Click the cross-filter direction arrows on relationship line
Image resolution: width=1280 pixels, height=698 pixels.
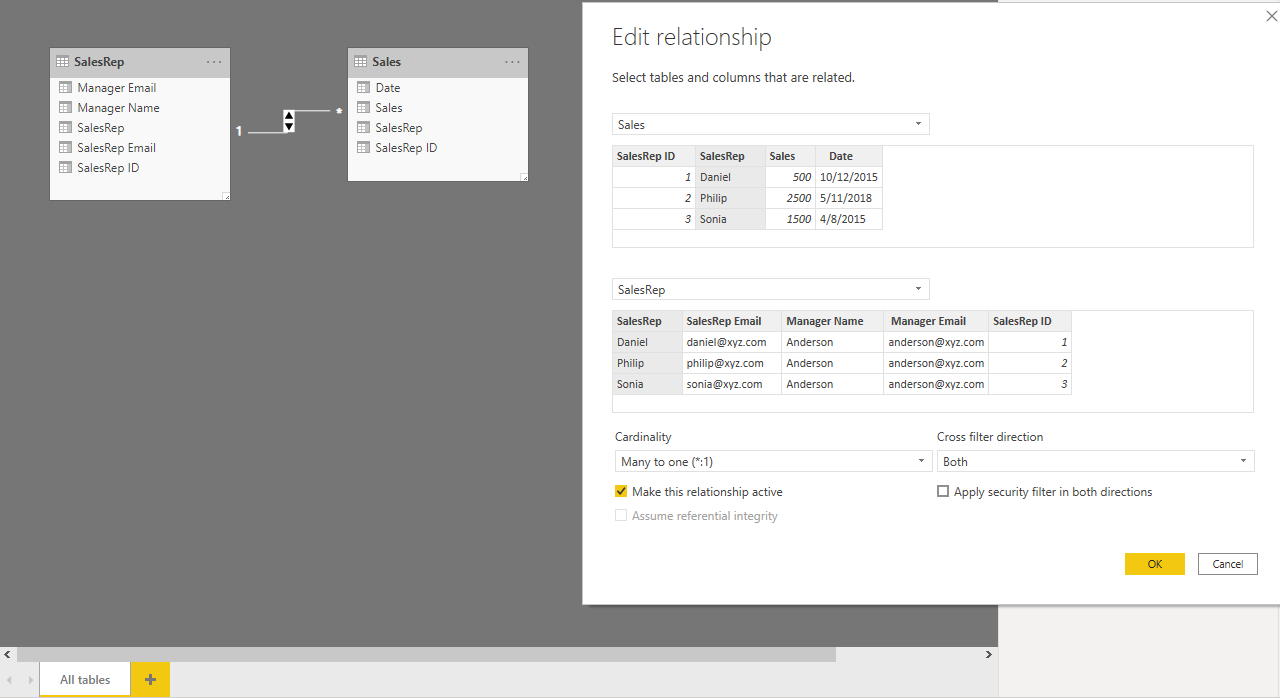(289, 121)
